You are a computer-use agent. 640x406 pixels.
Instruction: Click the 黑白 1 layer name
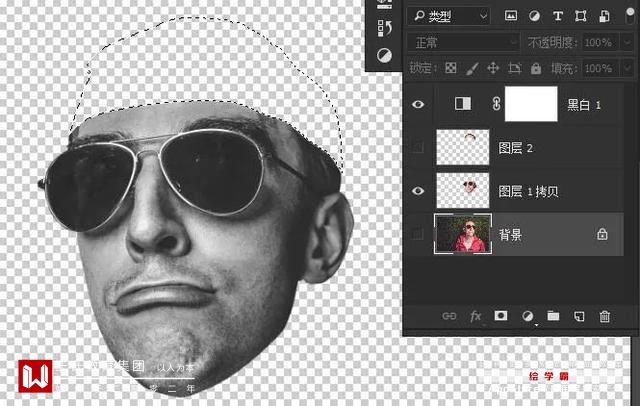click(x=584, y=105)
